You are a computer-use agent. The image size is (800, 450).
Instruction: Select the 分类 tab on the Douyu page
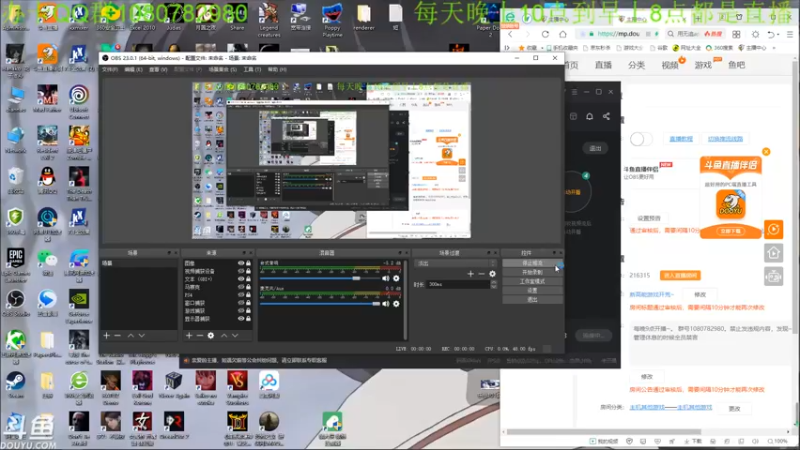636,65
